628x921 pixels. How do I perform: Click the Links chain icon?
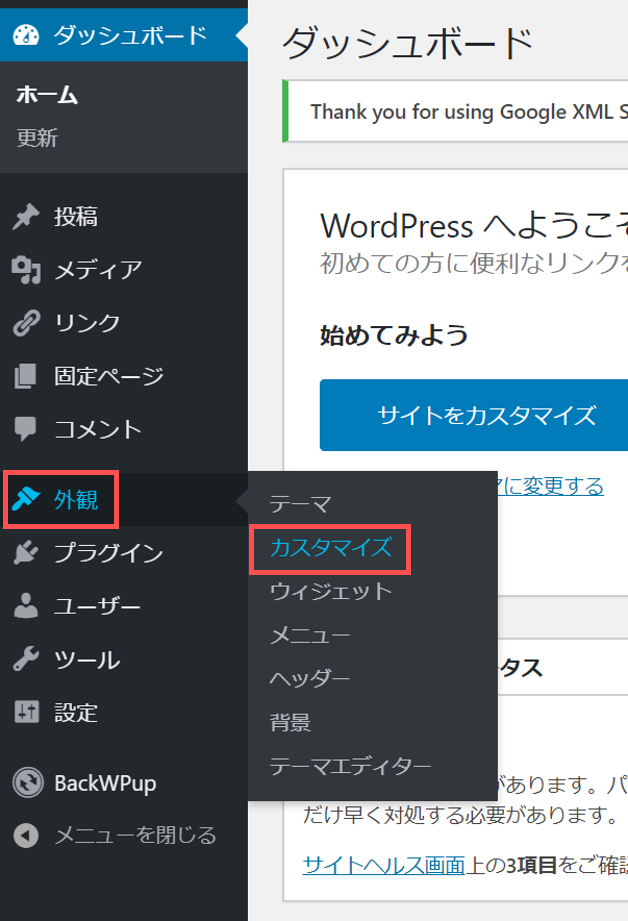pos(26,323)
